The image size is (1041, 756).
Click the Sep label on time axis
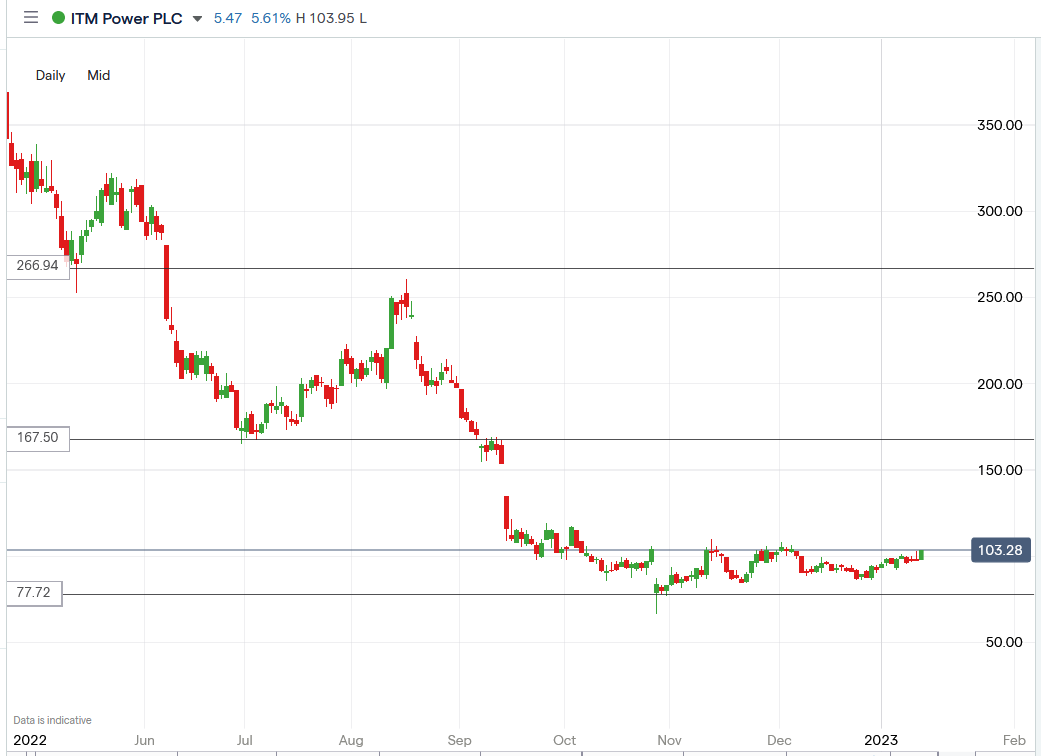tap(459, 740)
